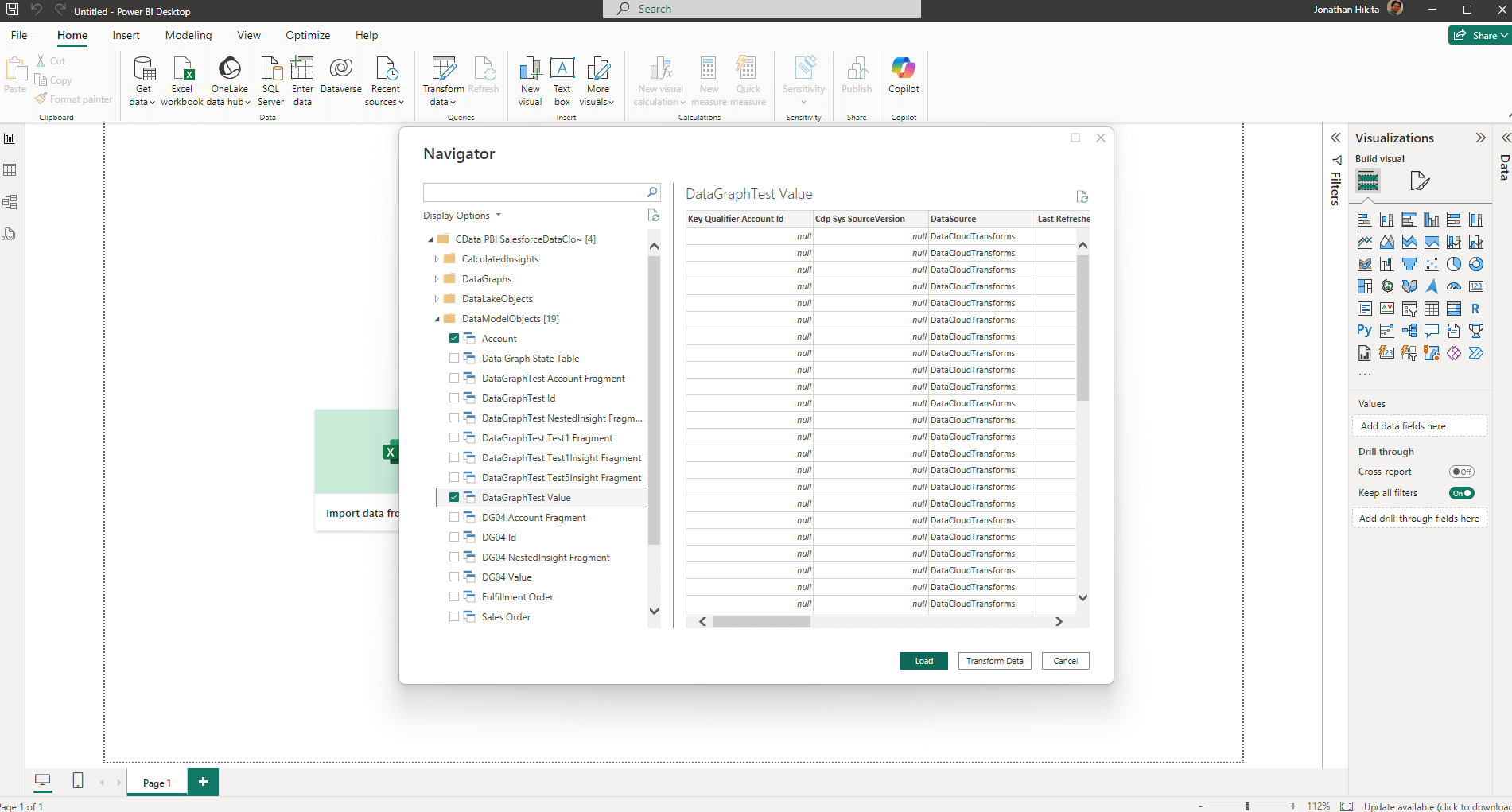1512x812 pixels.
Task: Collapse the DataModelObjects folder
Action: [x=437, y=319]
